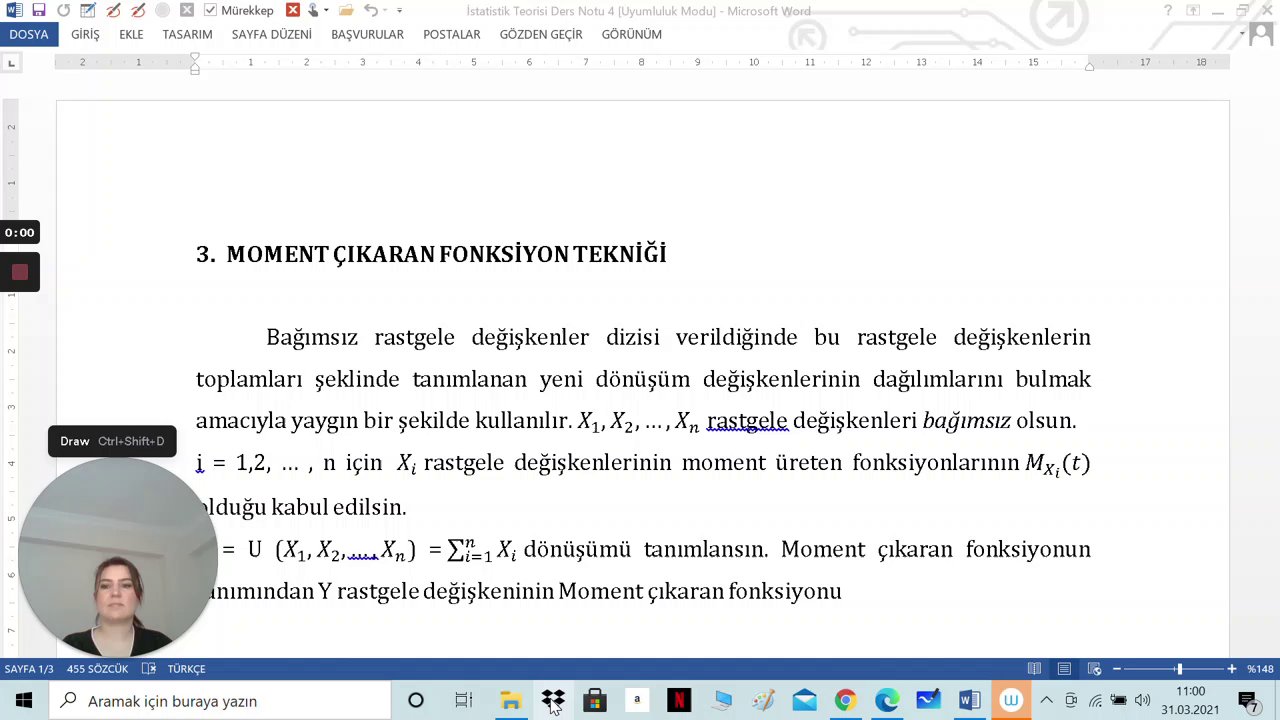Open Dropbox from the taskbar
Viewport: 1280px width, 720px height.
click(553, 701)
